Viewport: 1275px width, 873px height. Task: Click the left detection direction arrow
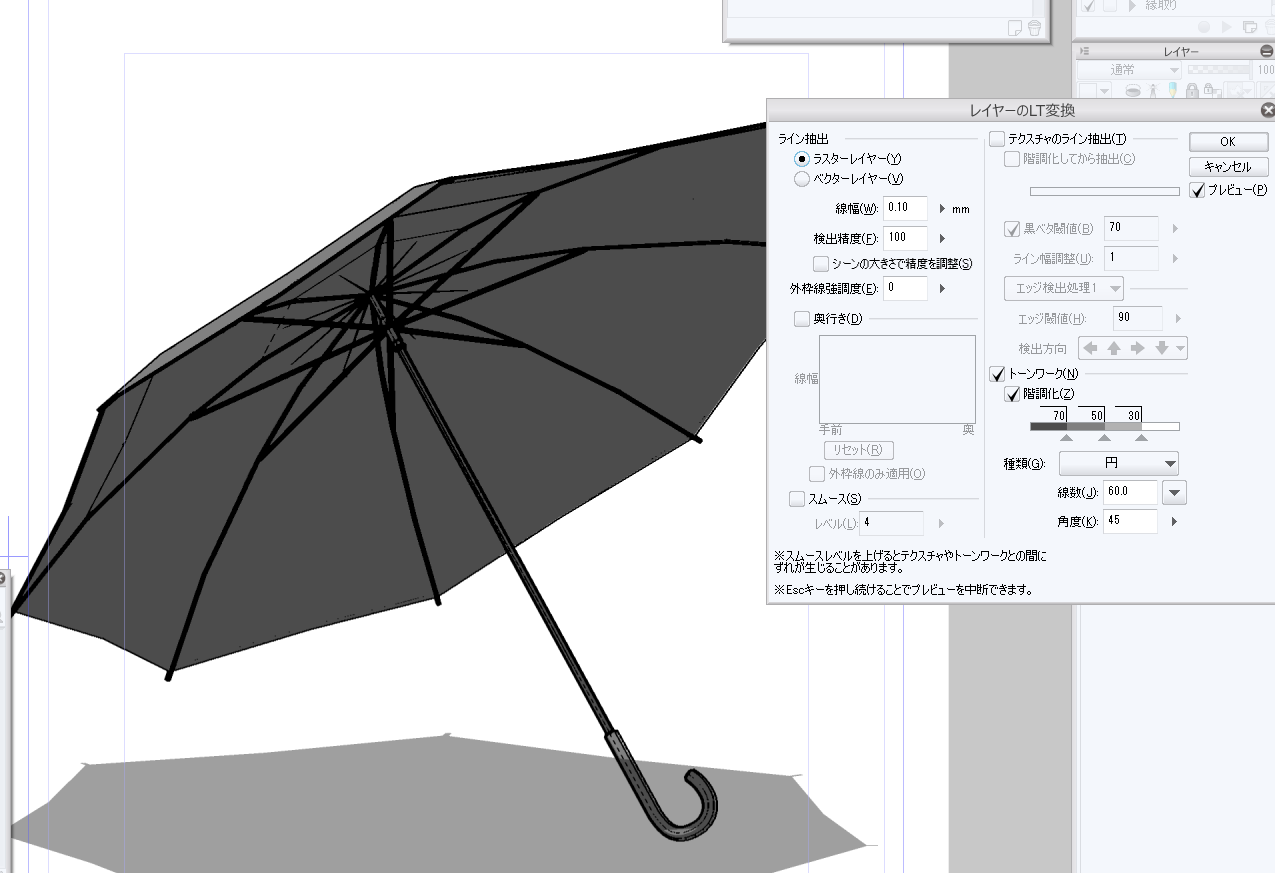click(x=1091, y=348)
